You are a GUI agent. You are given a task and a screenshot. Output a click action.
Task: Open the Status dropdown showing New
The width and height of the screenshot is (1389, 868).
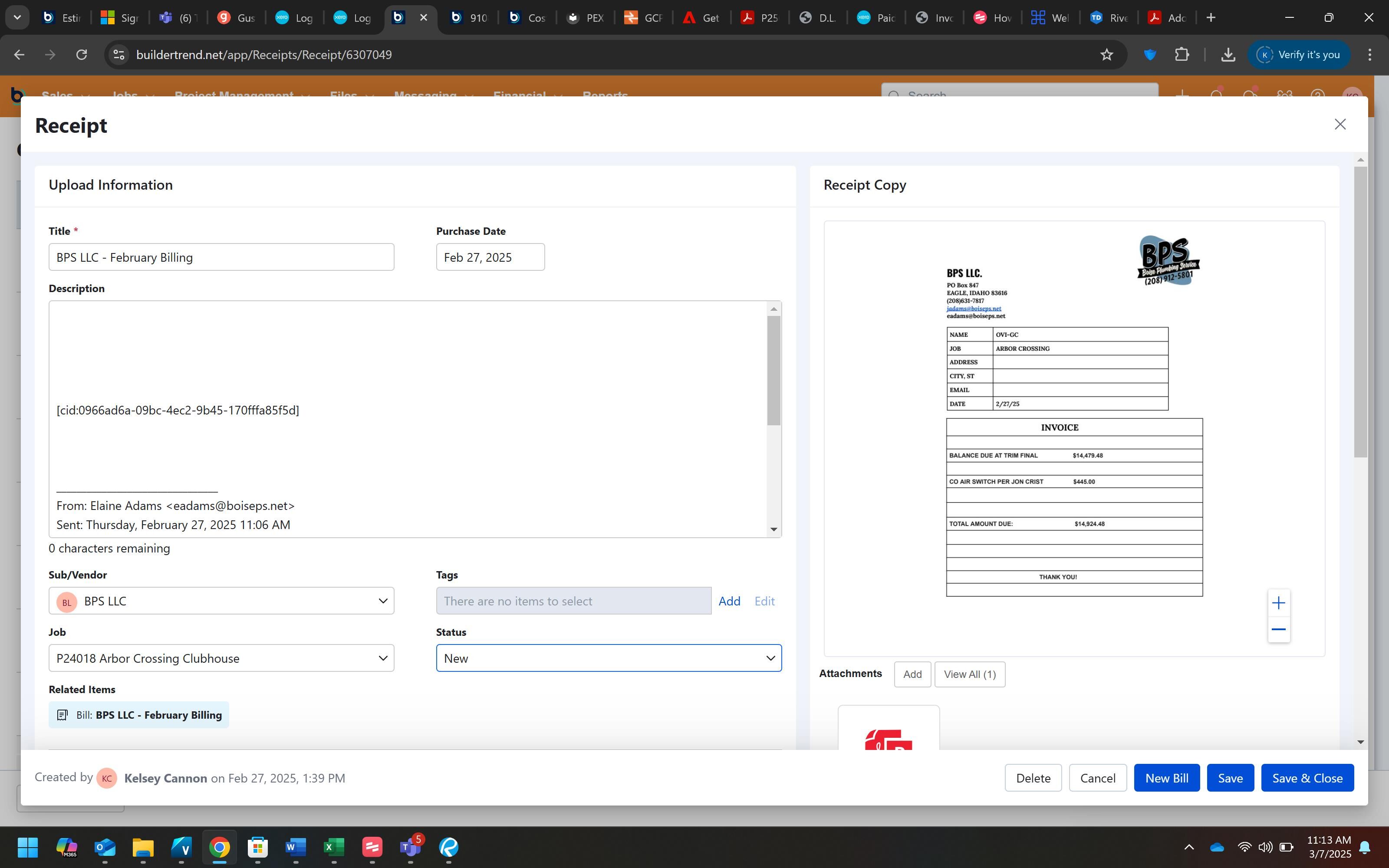pyautogui.click(x=609, y=658)
